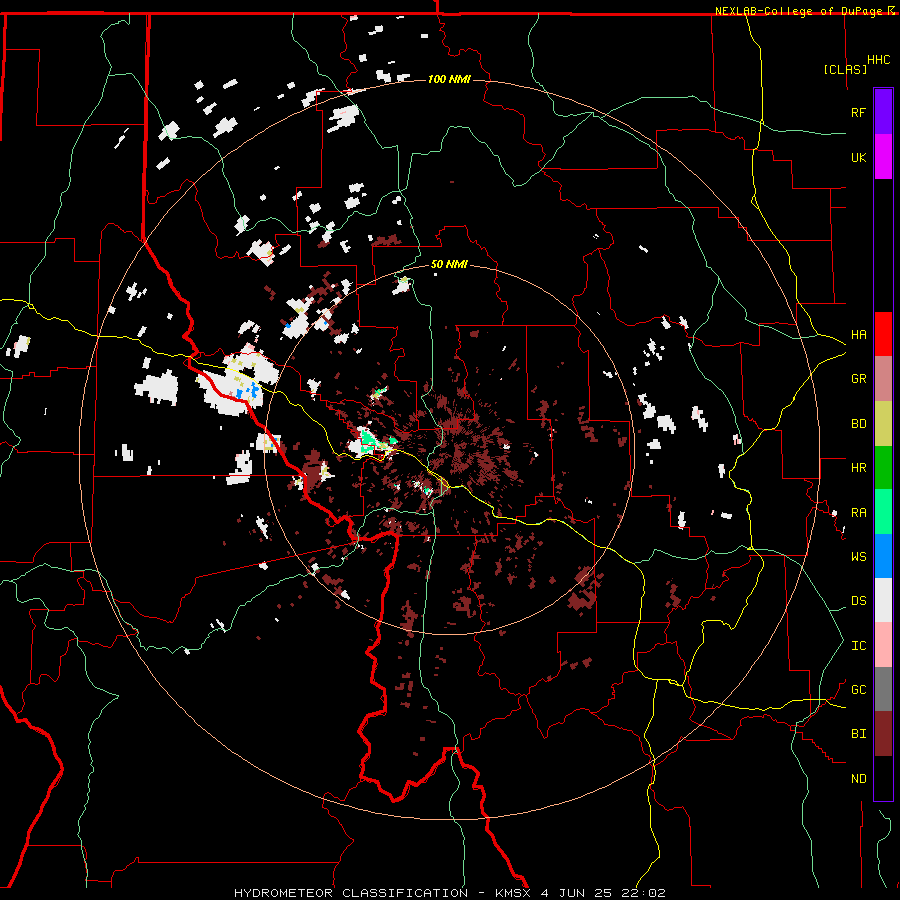Click the IC light-pink legend swatch

click(883, 645)
